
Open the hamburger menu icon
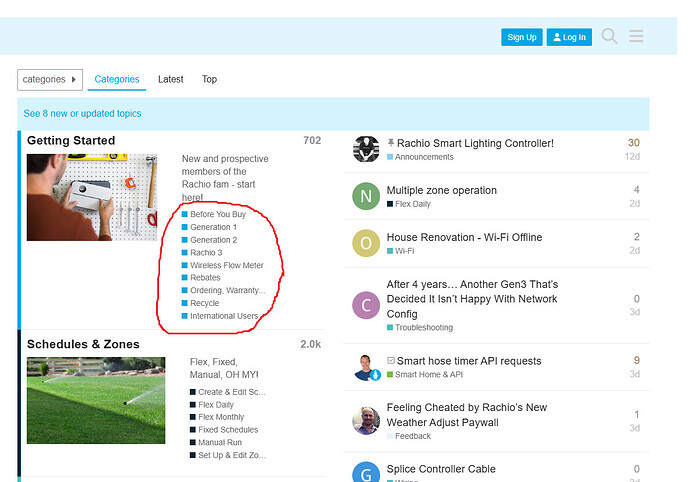tap(636, 36)
